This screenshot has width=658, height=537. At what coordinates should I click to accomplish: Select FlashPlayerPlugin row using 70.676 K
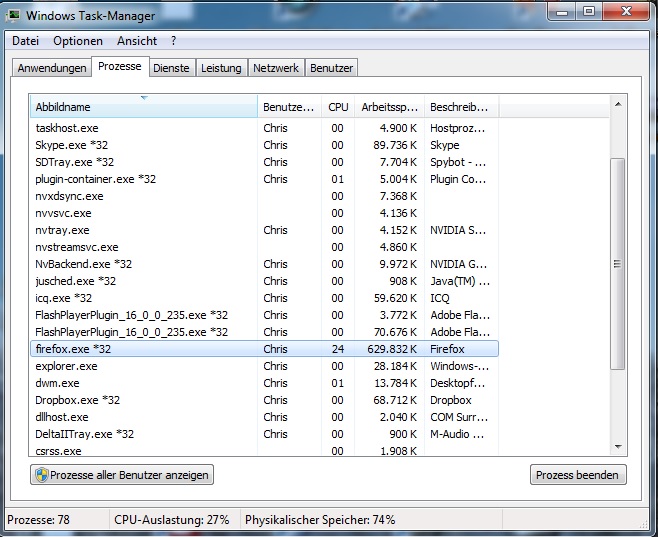(x=264, y=332)
